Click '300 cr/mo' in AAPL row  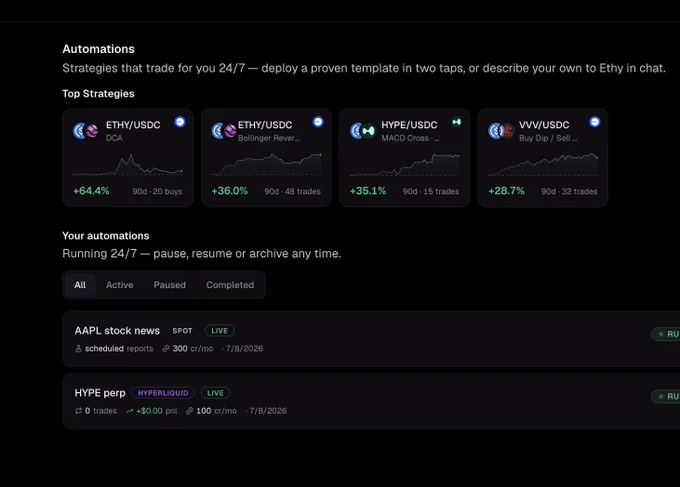click(x=193, y=349)
